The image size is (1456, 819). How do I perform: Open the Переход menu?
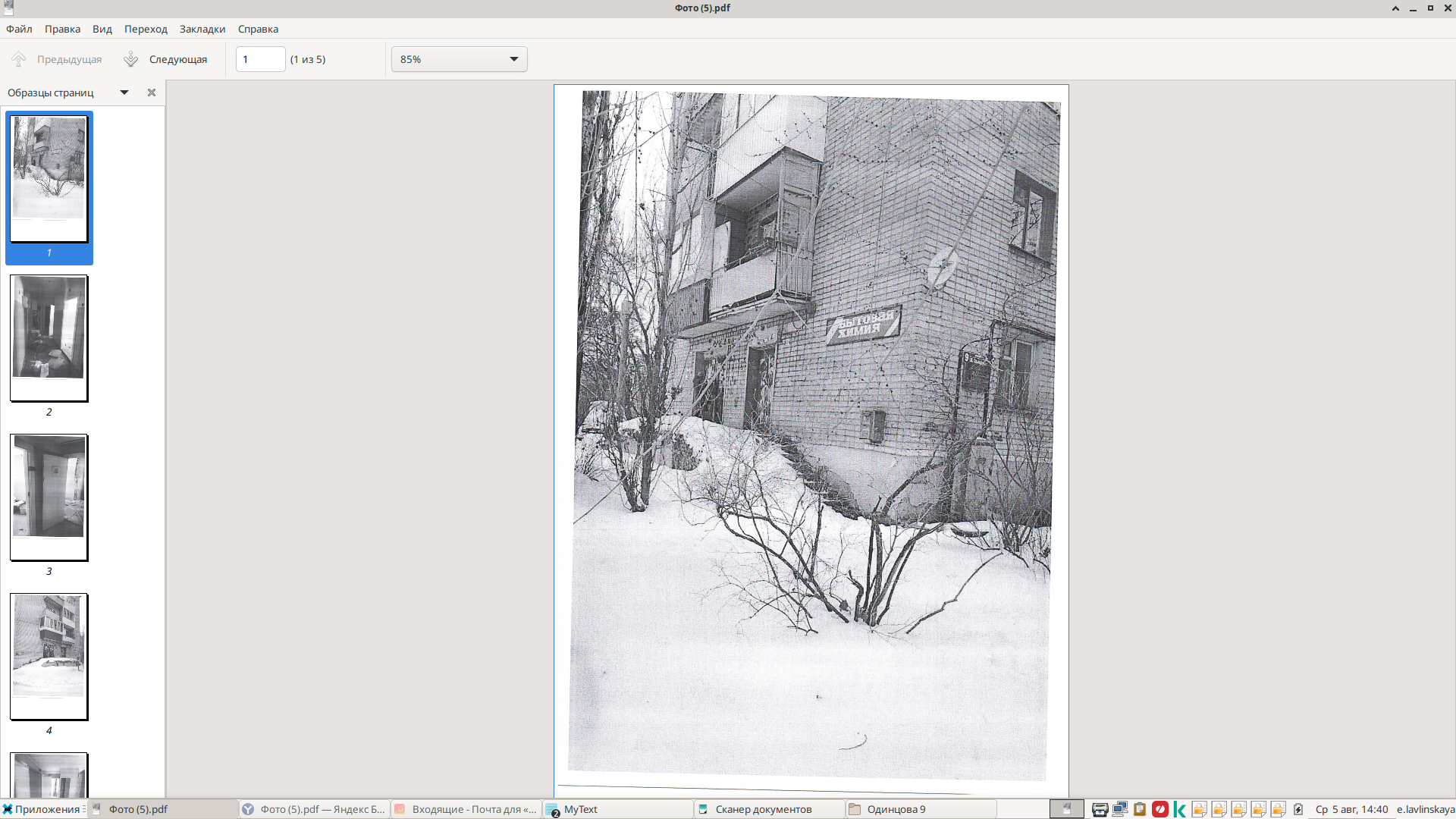pos(146,29)
